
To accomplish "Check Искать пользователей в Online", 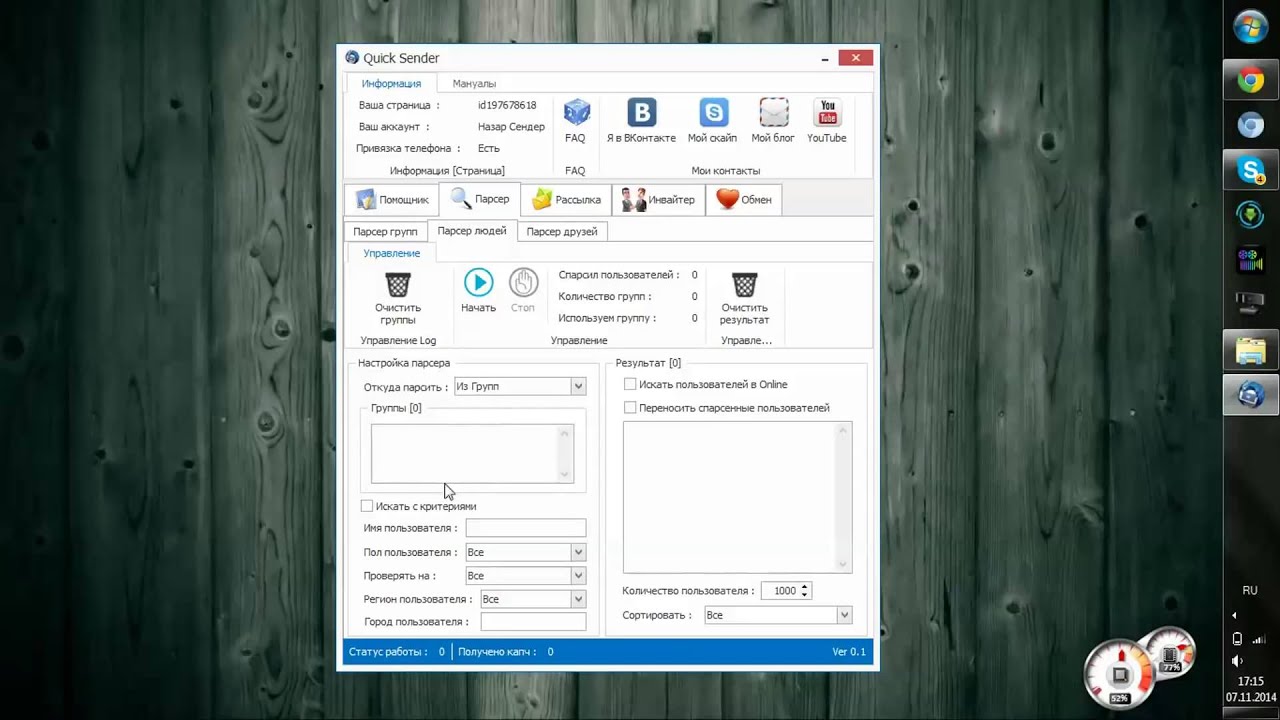I will (x=630, y=384).
